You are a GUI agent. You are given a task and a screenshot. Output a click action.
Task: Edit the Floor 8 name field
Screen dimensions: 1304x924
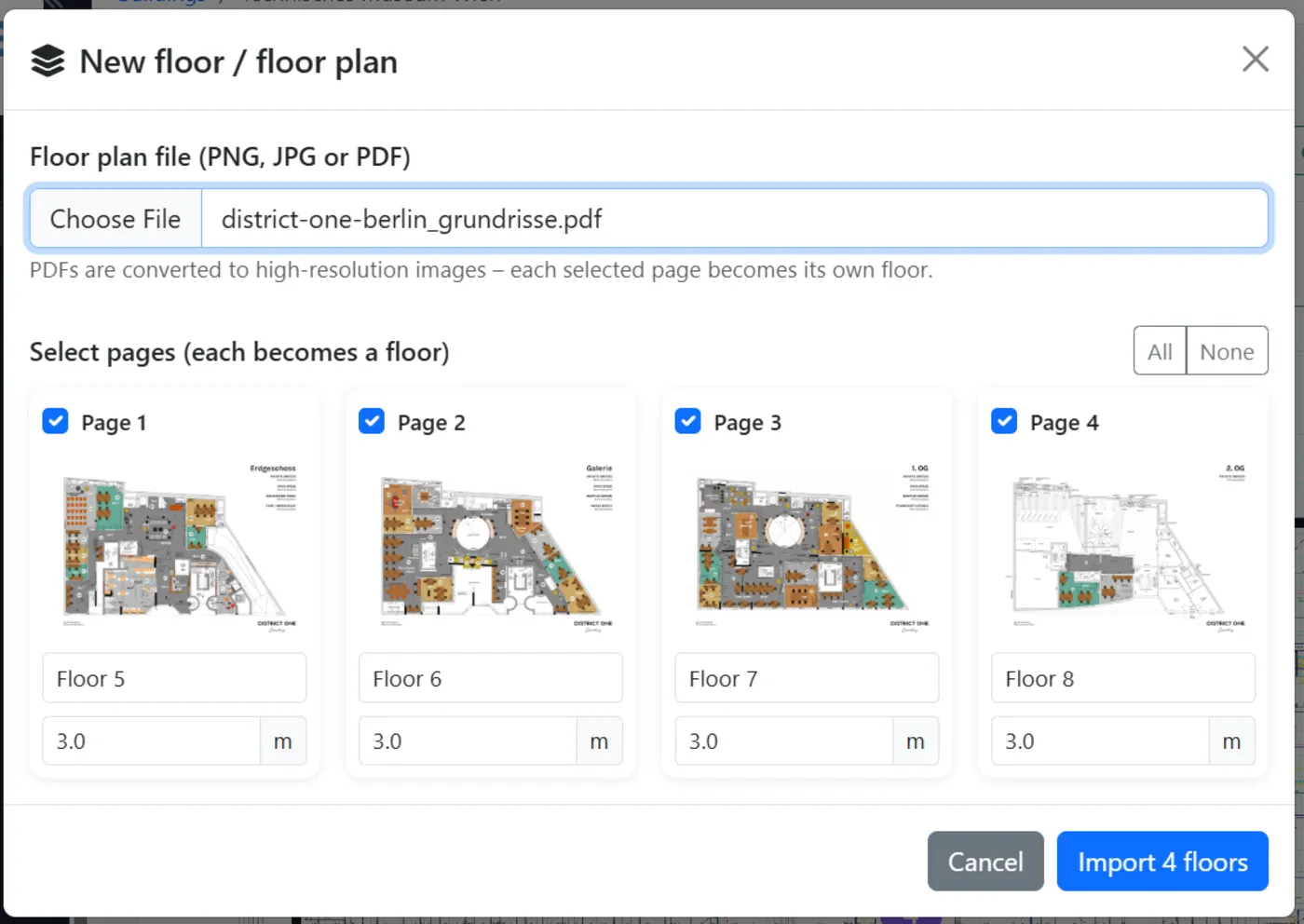point(1123,678)
